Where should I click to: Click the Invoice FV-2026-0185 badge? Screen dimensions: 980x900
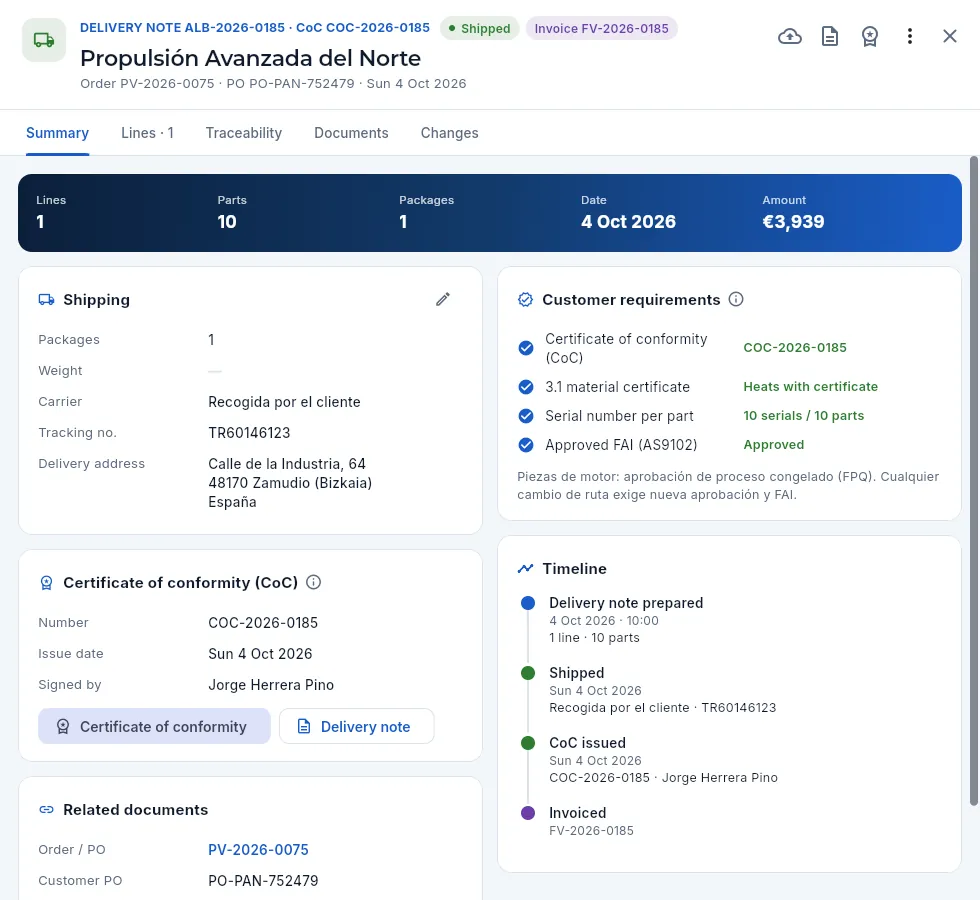point(601,29)
